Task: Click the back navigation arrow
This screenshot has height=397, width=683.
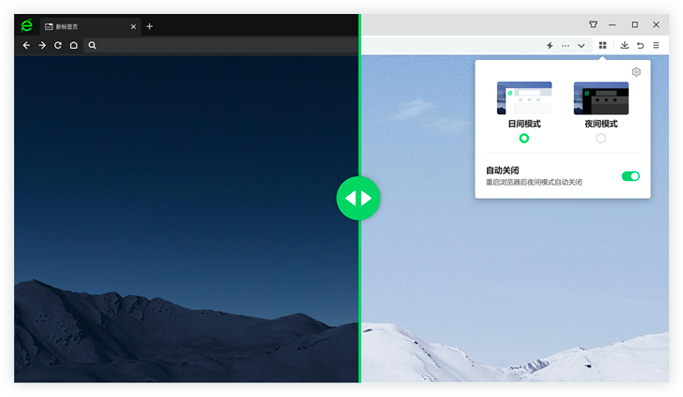Action: (x=26, y=45)
